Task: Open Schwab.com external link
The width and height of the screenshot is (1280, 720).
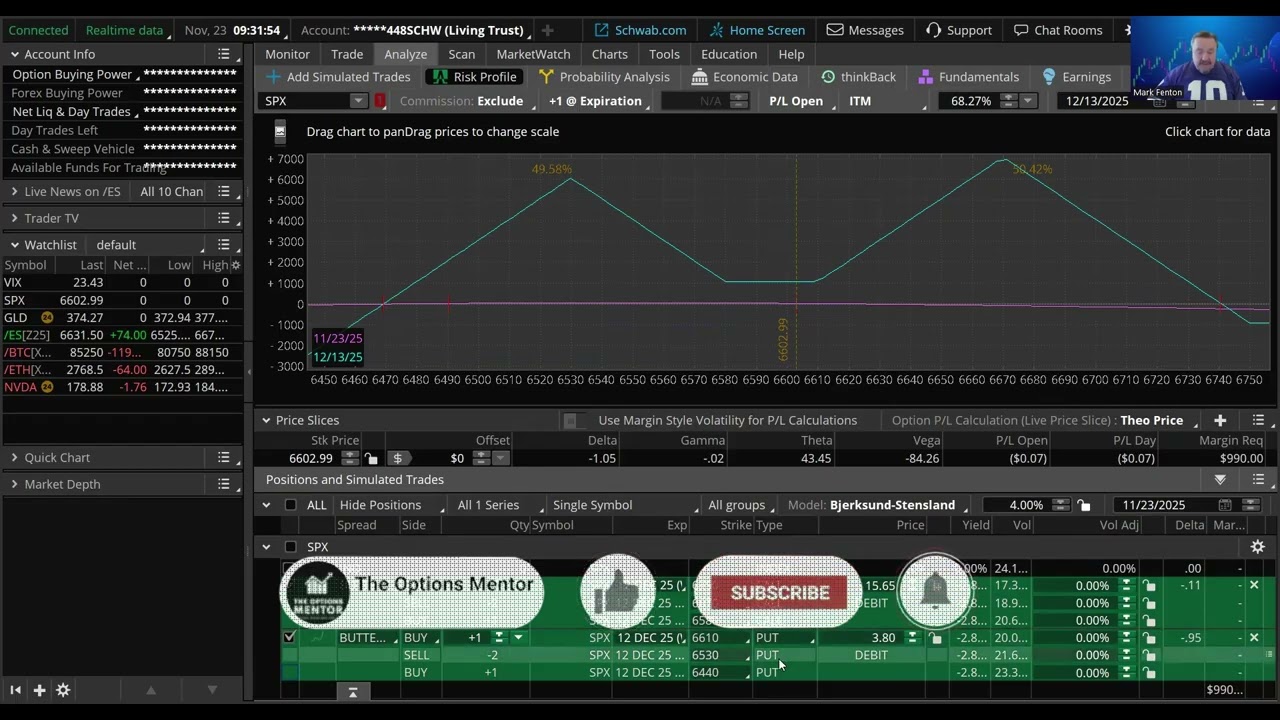Action: [x=640, y=30]
